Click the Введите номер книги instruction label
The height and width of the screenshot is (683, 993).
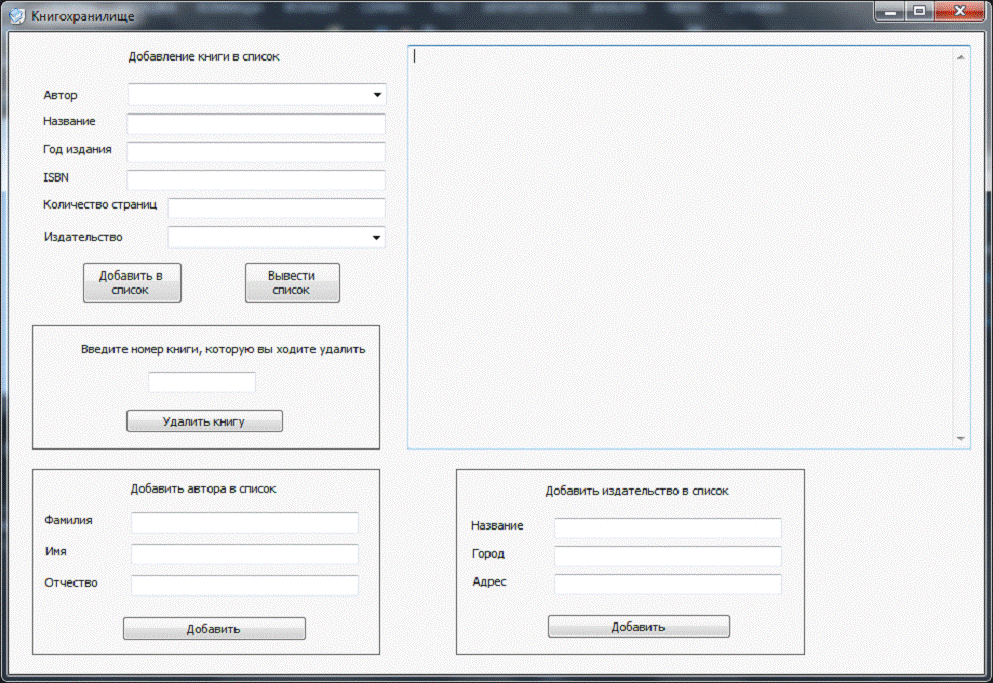tap(223, 349)
